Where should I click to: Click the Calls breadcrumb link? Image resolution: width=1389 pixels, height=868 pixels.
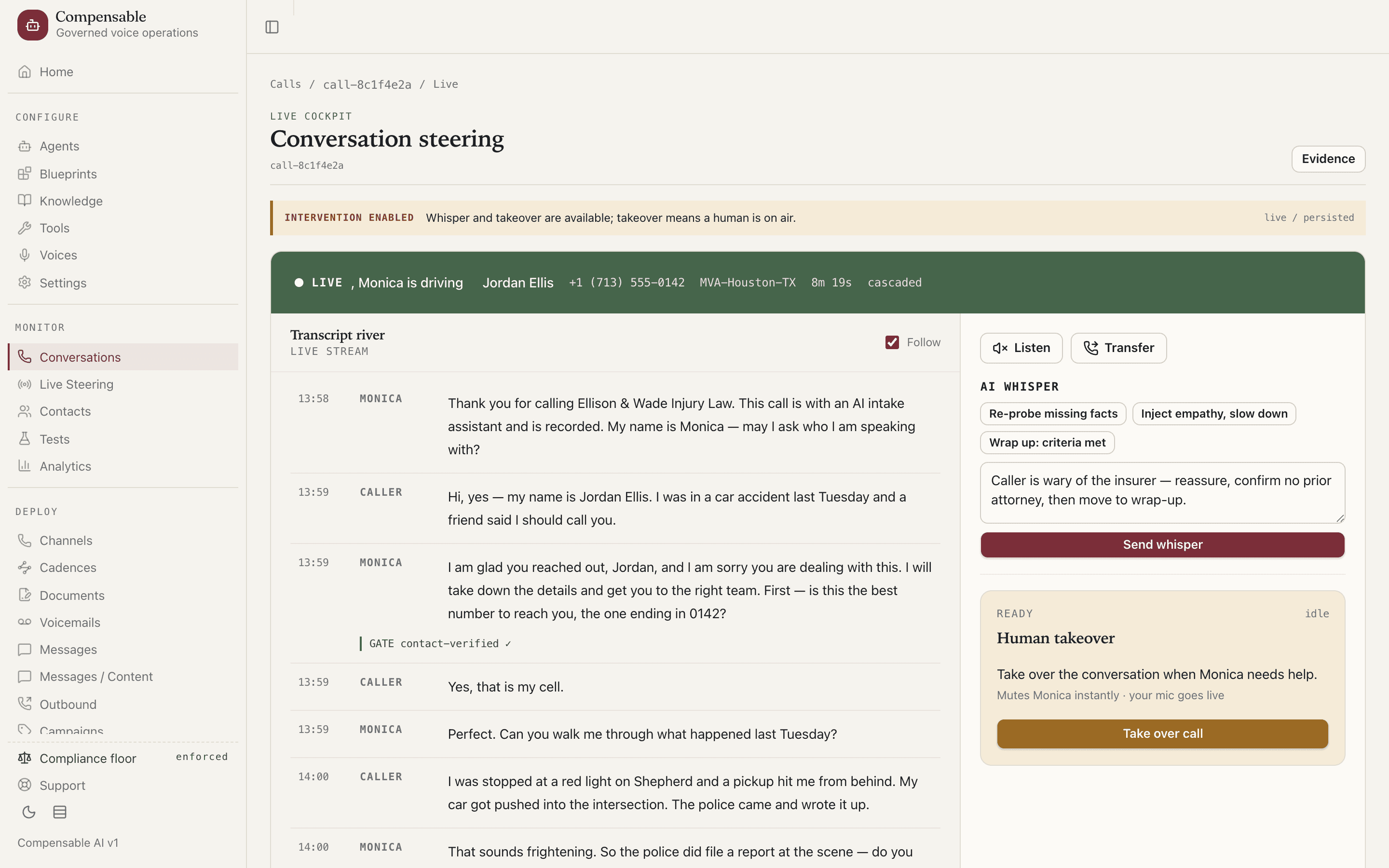coord(286,84)
